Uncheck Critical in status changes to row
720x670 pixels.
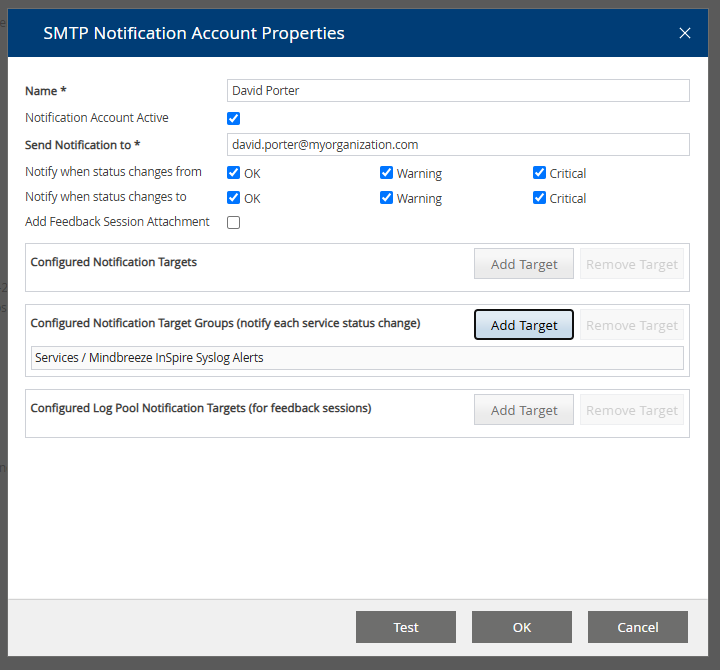pos(540,198)
